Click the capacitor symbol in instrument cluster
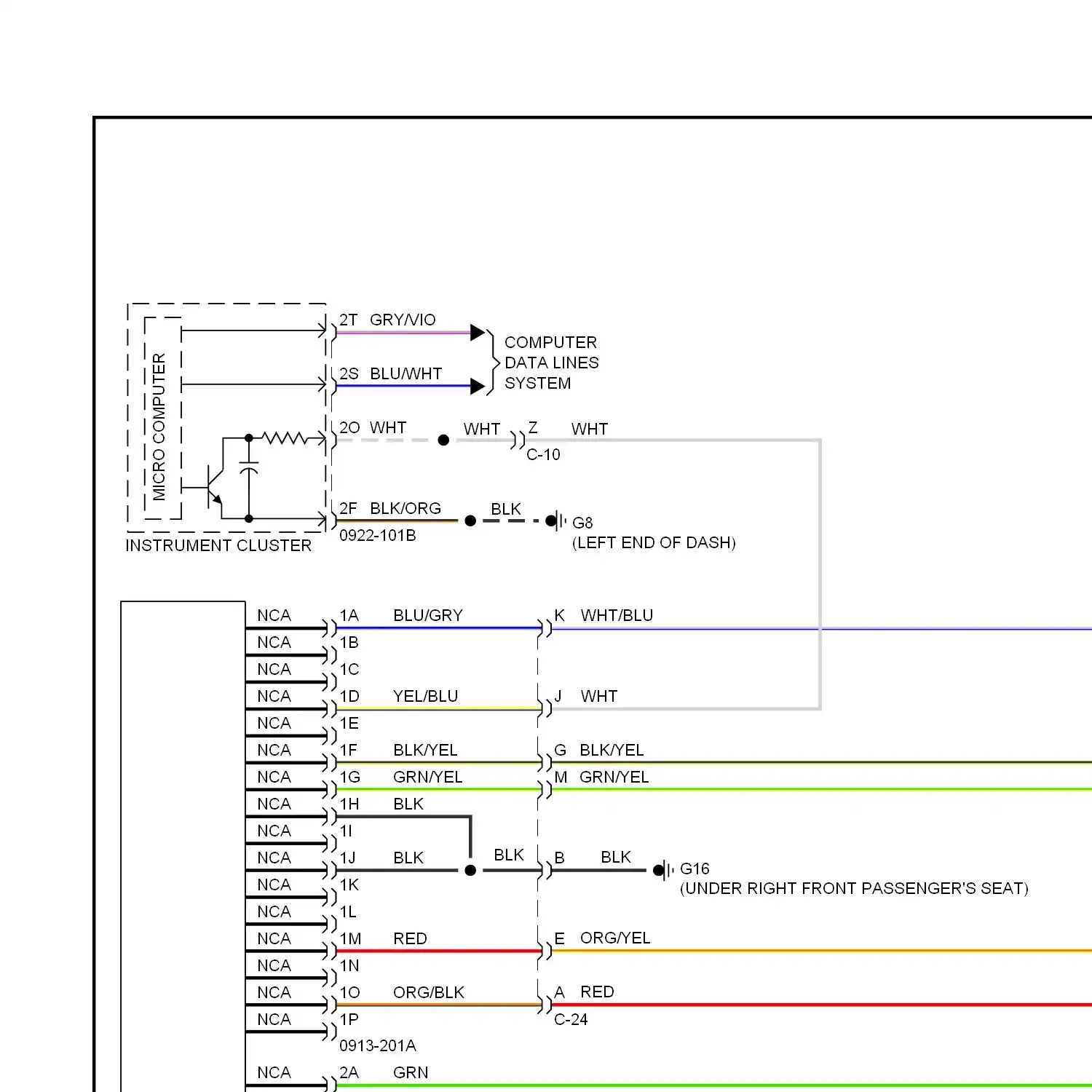The height and width of the screenshot is (1092, 1092). 249,467
